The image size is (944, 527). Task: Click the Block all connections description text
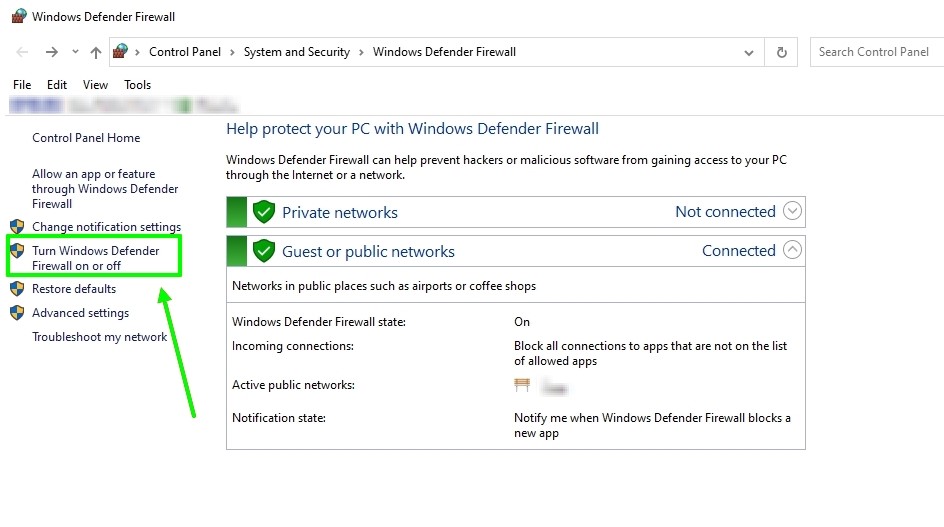pyautogui.click(x=650, y=354)
